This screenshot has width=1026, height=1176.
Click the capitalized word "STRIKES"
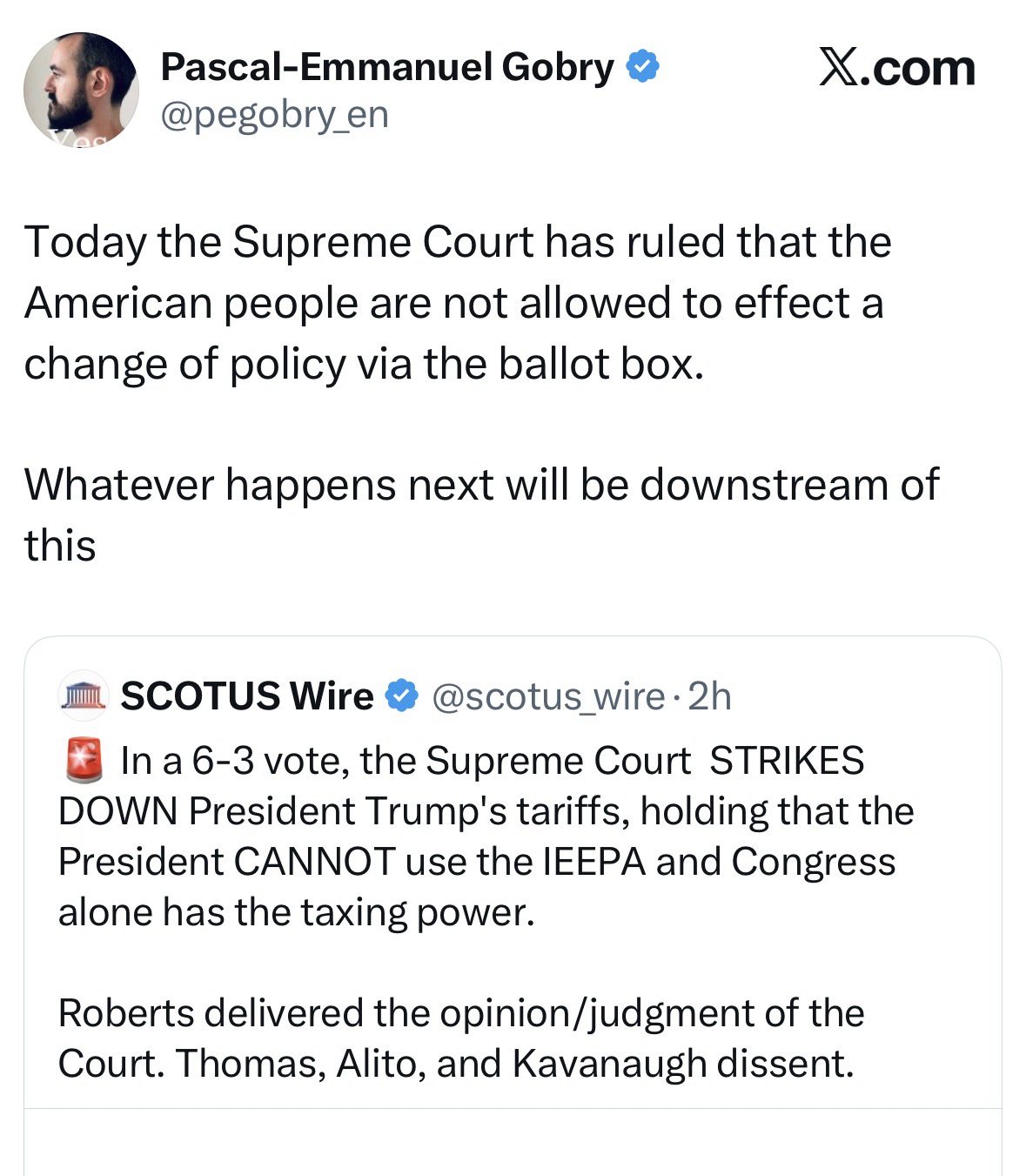point(787,760)
